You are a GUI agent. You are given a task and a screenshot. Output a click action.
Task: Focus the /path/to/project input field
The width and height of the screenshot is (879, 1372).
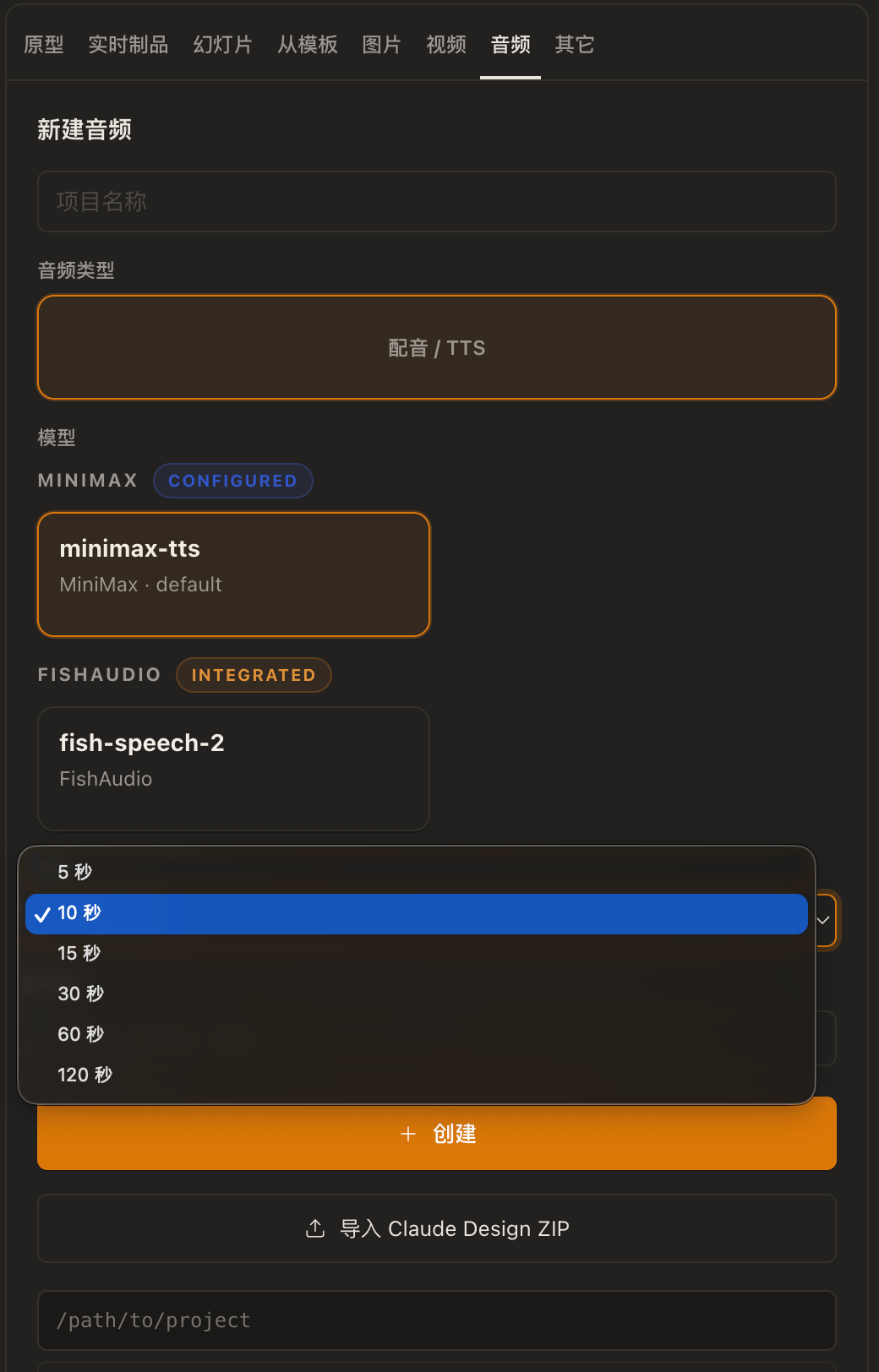coord(437,1320)
